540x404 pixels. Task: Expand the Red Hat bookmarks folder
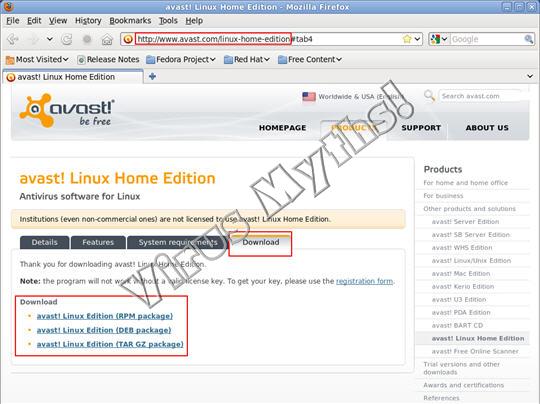[x=247, y=60]
